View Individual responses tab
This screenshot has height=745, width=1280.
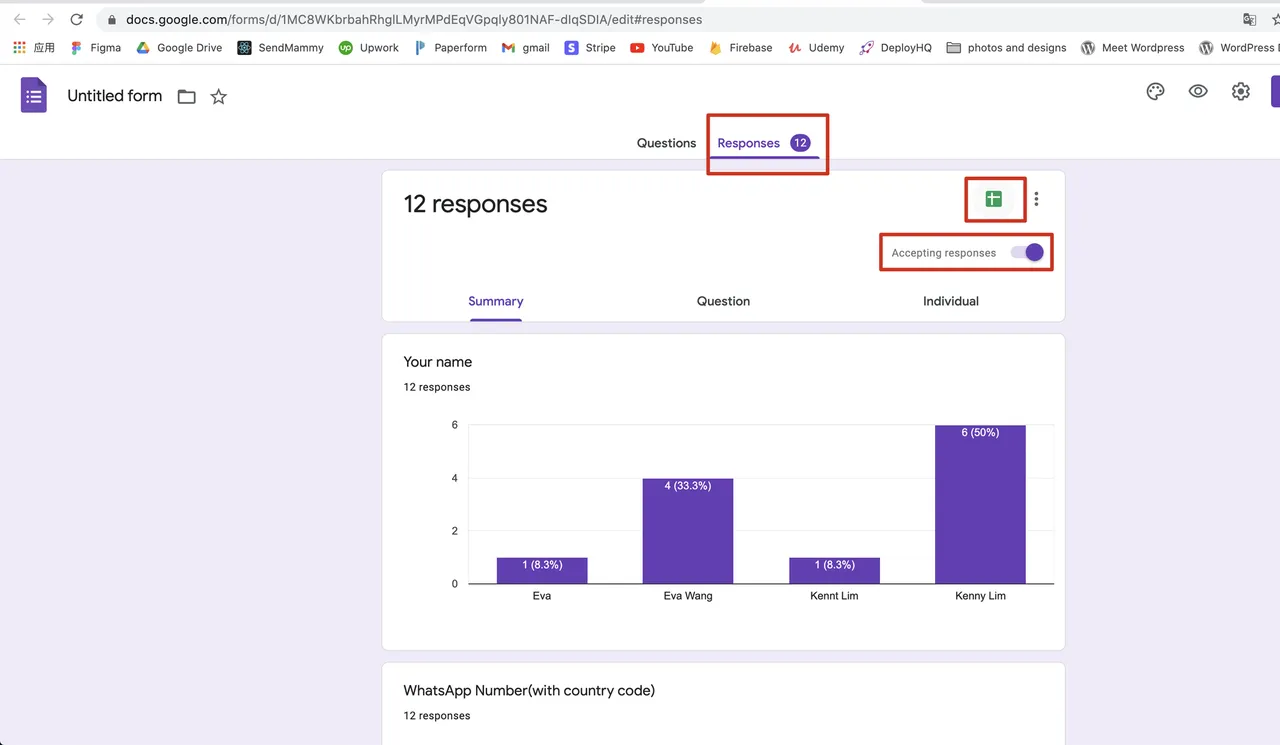[x=950, y=301]
